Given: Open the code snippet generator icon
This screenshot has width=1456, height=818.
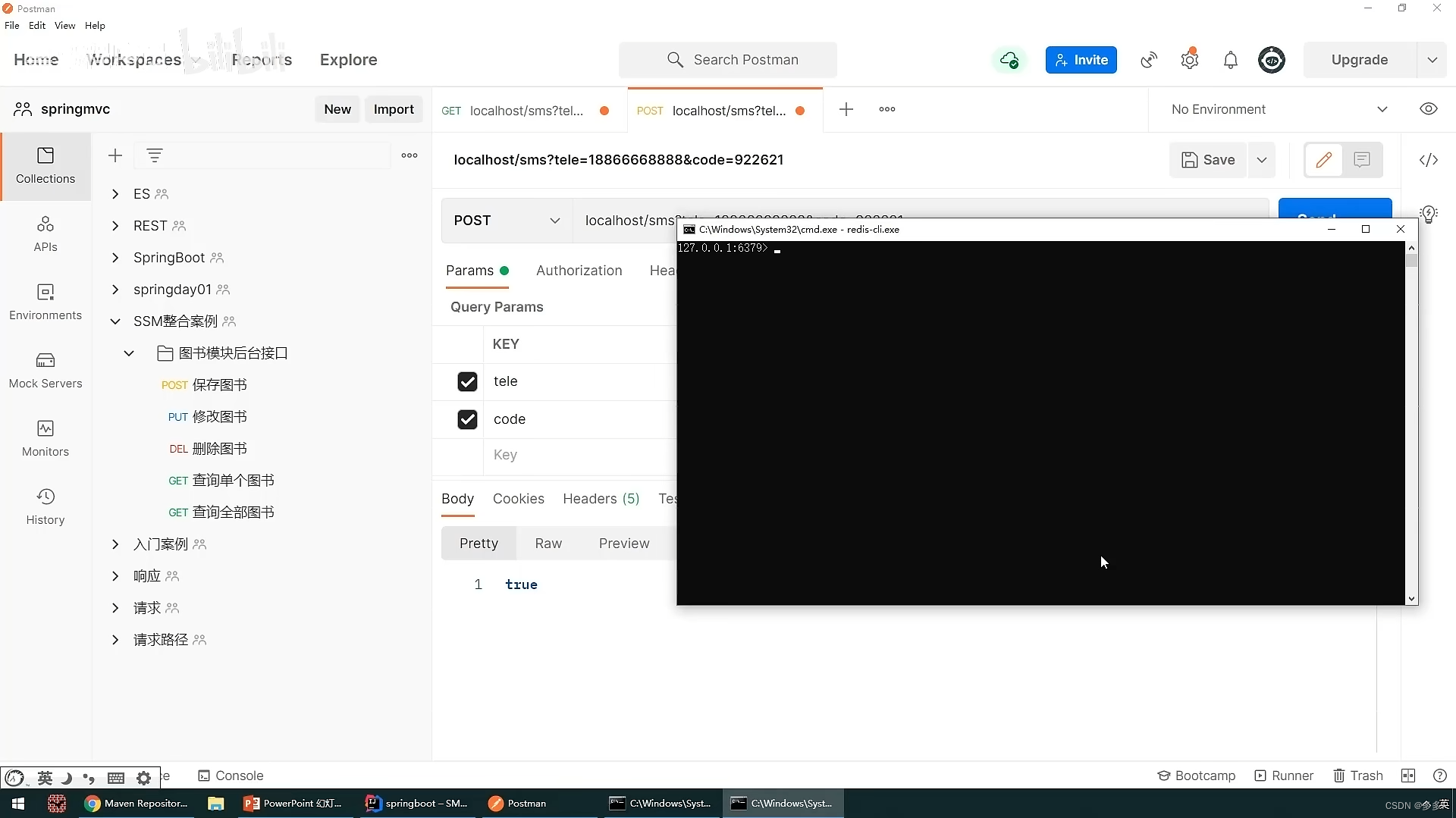Looking at the screenshot, I should click(1429, 160).
